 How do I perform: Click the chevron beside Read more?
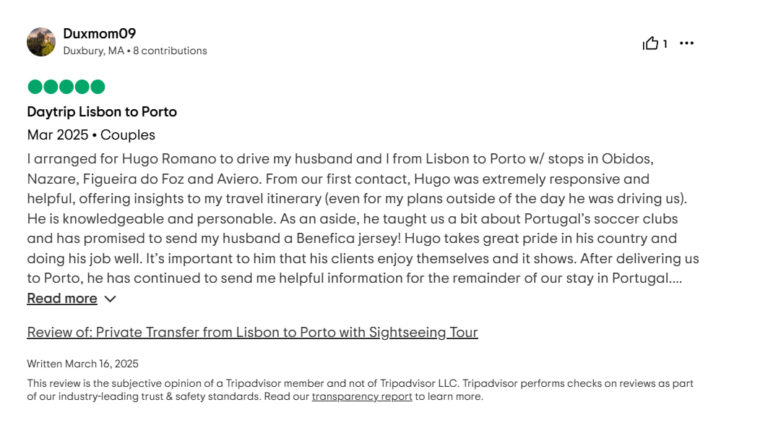point(110,298)
